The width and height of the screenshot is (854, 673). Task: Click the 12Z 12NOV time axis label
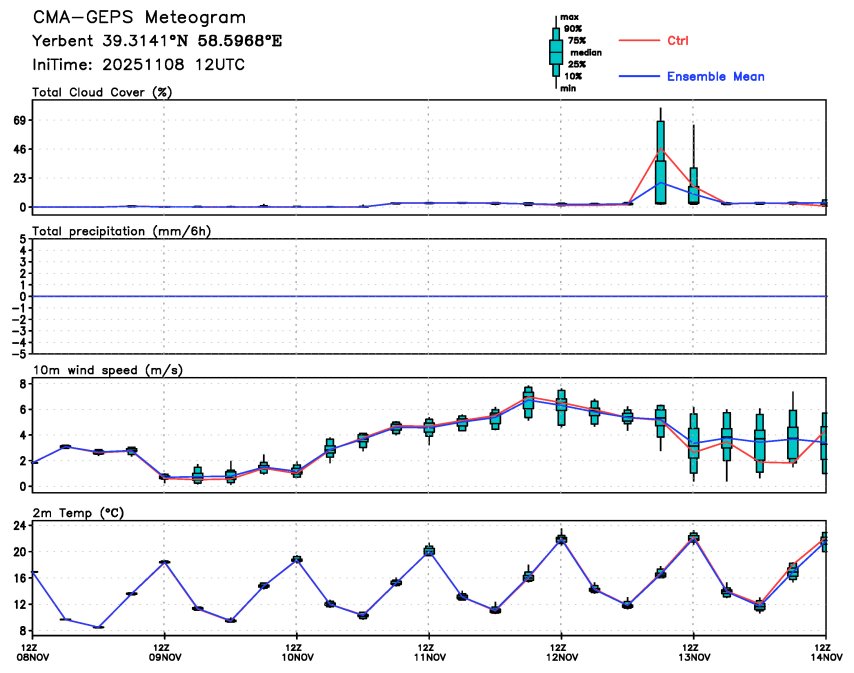[560, 652]
